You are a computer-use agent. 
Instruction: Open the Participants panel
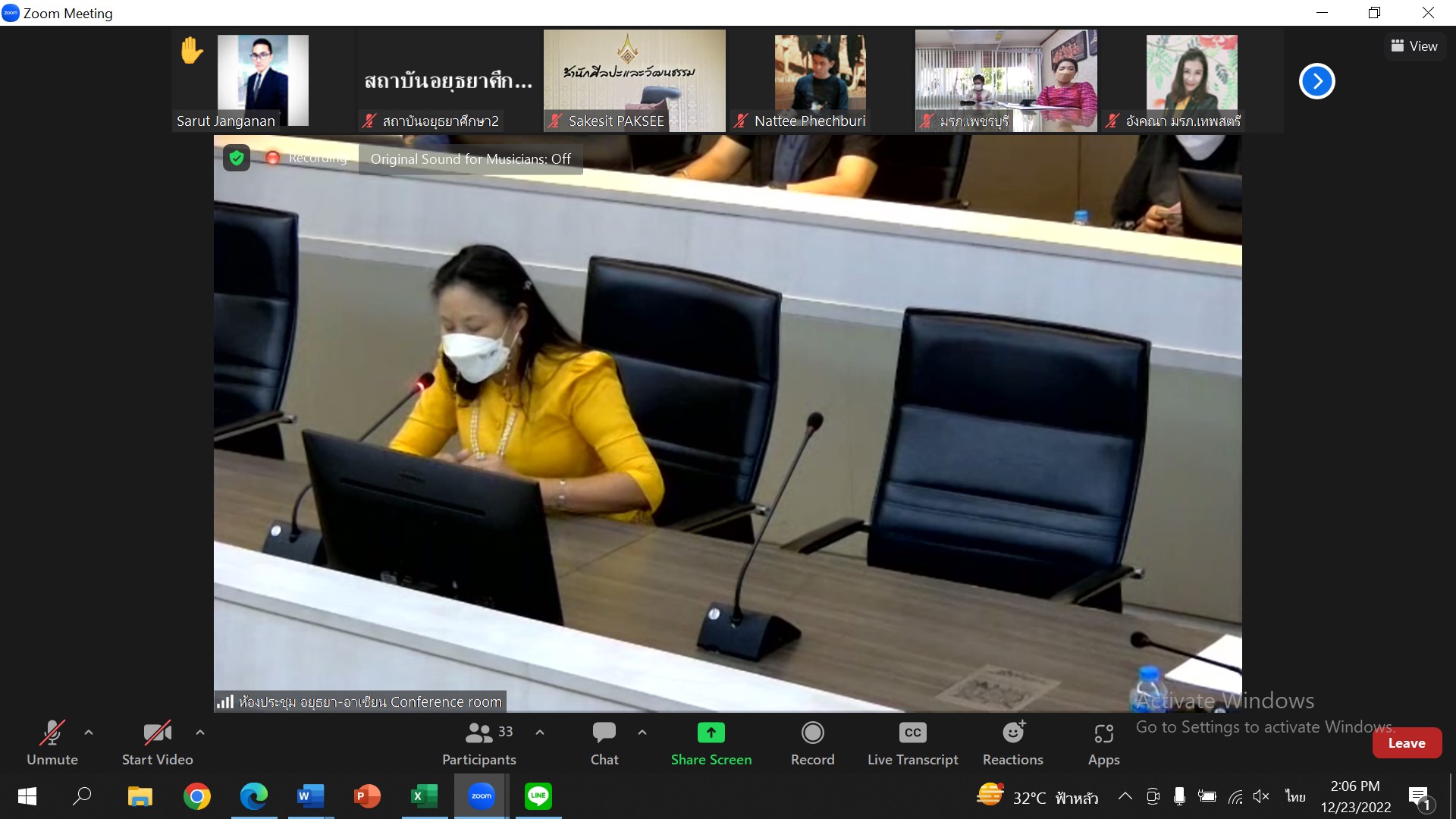point(479,743)
